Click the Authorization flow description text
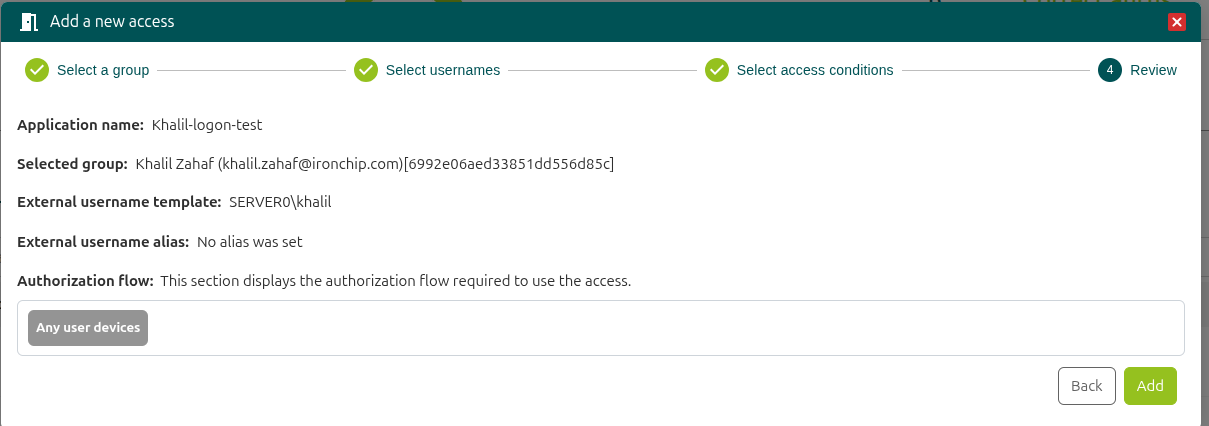Viewport: 1209px width, 426px height. coord(395,281)
